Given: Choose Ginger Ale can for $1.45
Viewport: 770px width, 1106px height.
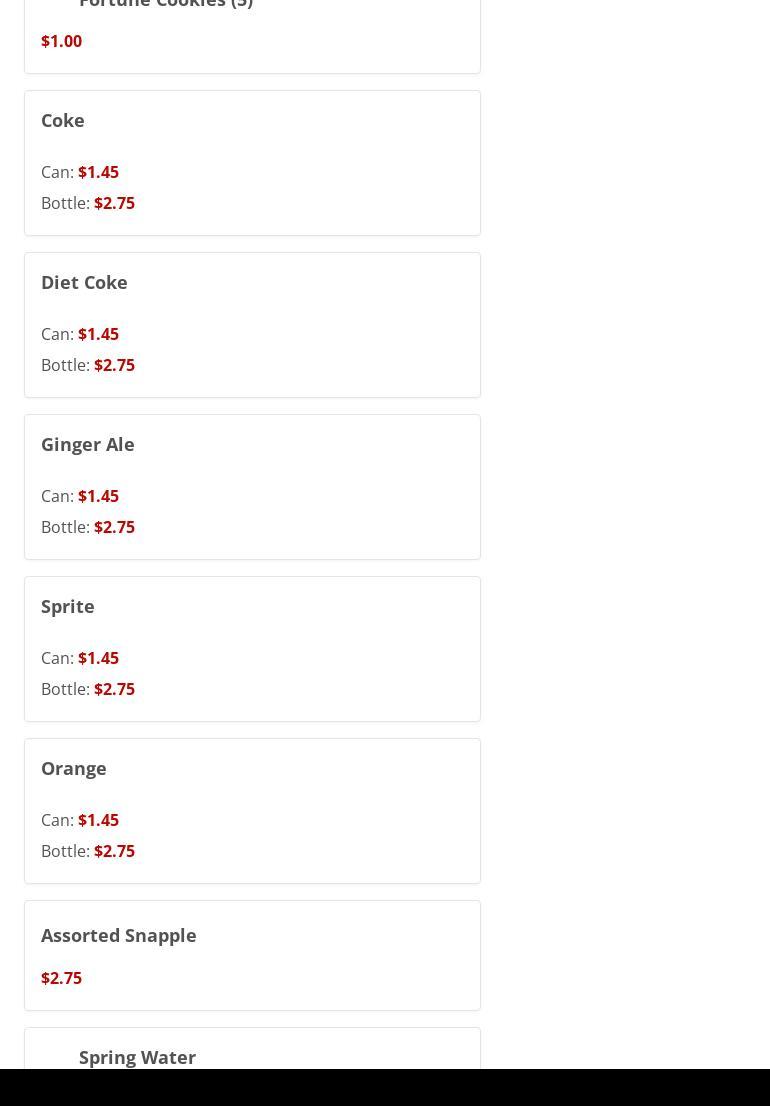Looking at the screenshot, I should [x=98, y=496].
